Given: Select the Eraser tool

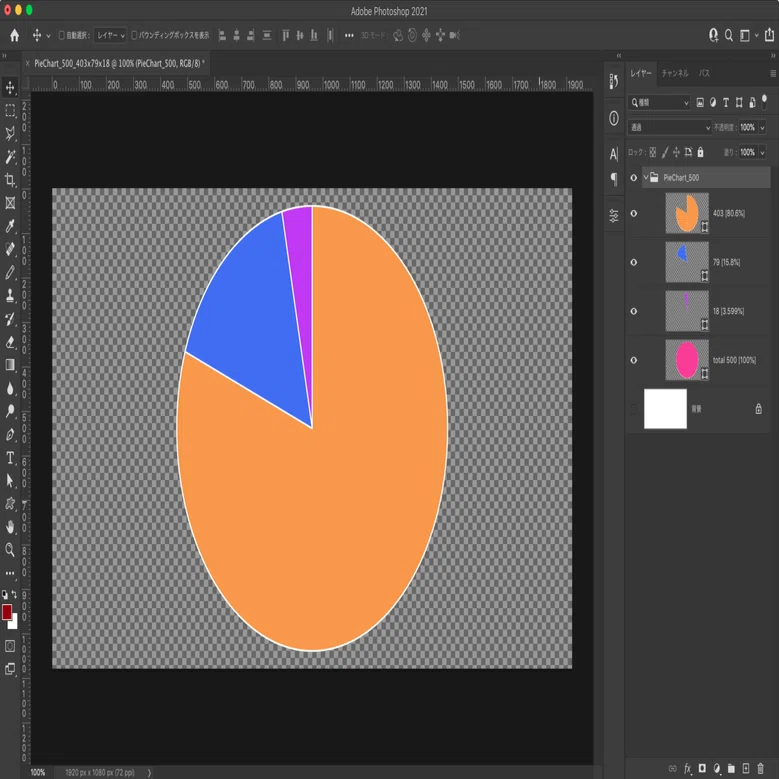Looking at the screenshot, I should coord(10,342).
